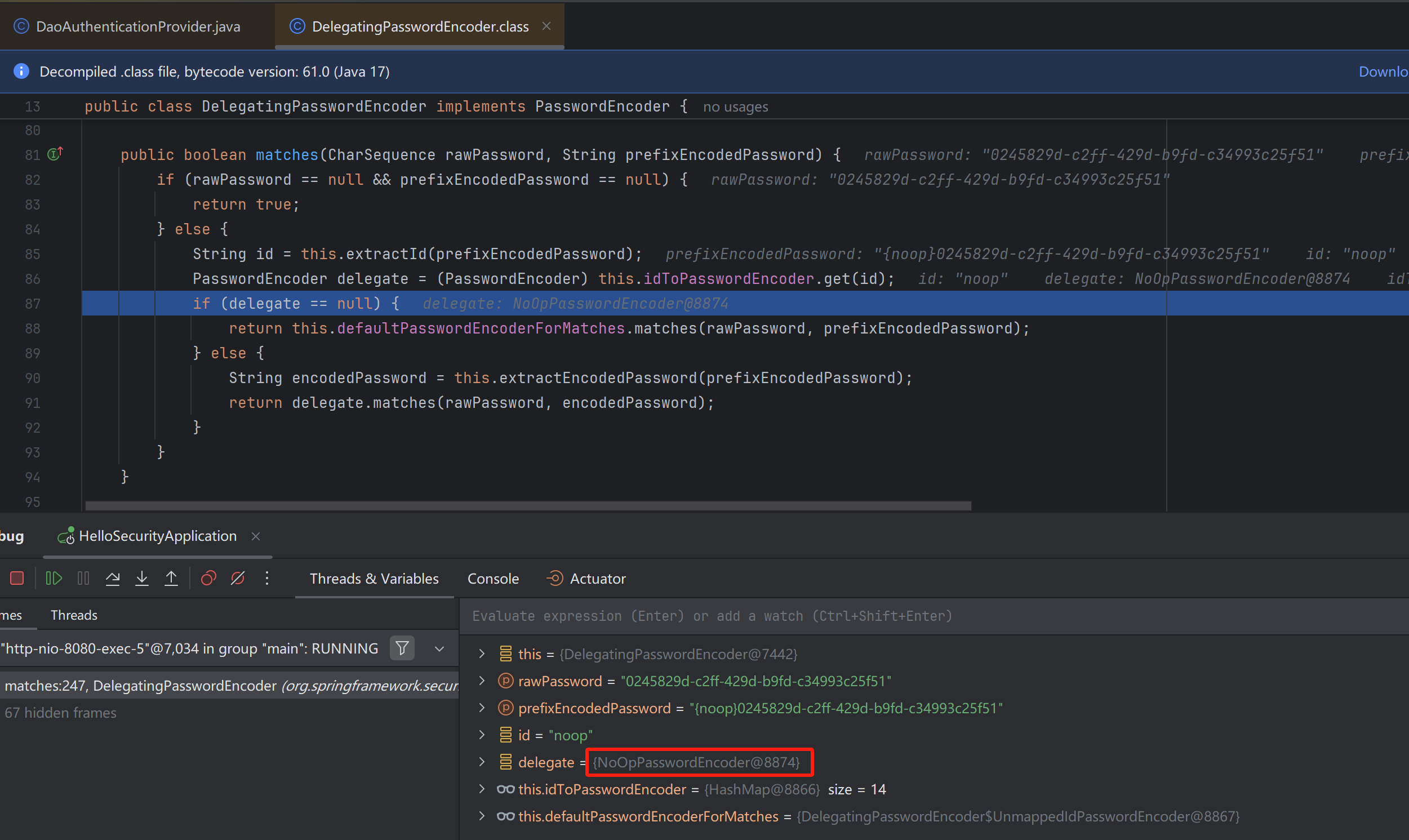Click the Step Over icon
1409x840 pixels.
point(113,578)
